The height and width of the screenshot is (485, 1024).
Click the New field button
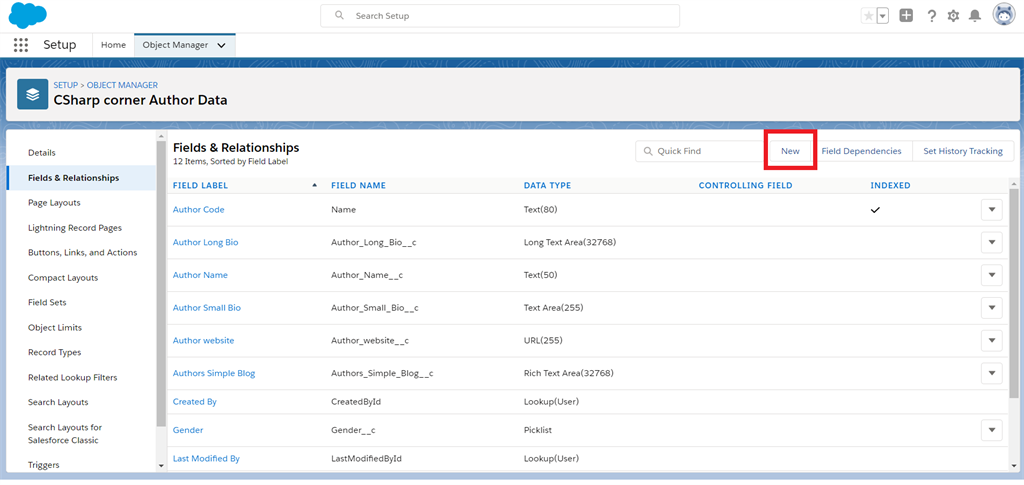tap(790, 151)
